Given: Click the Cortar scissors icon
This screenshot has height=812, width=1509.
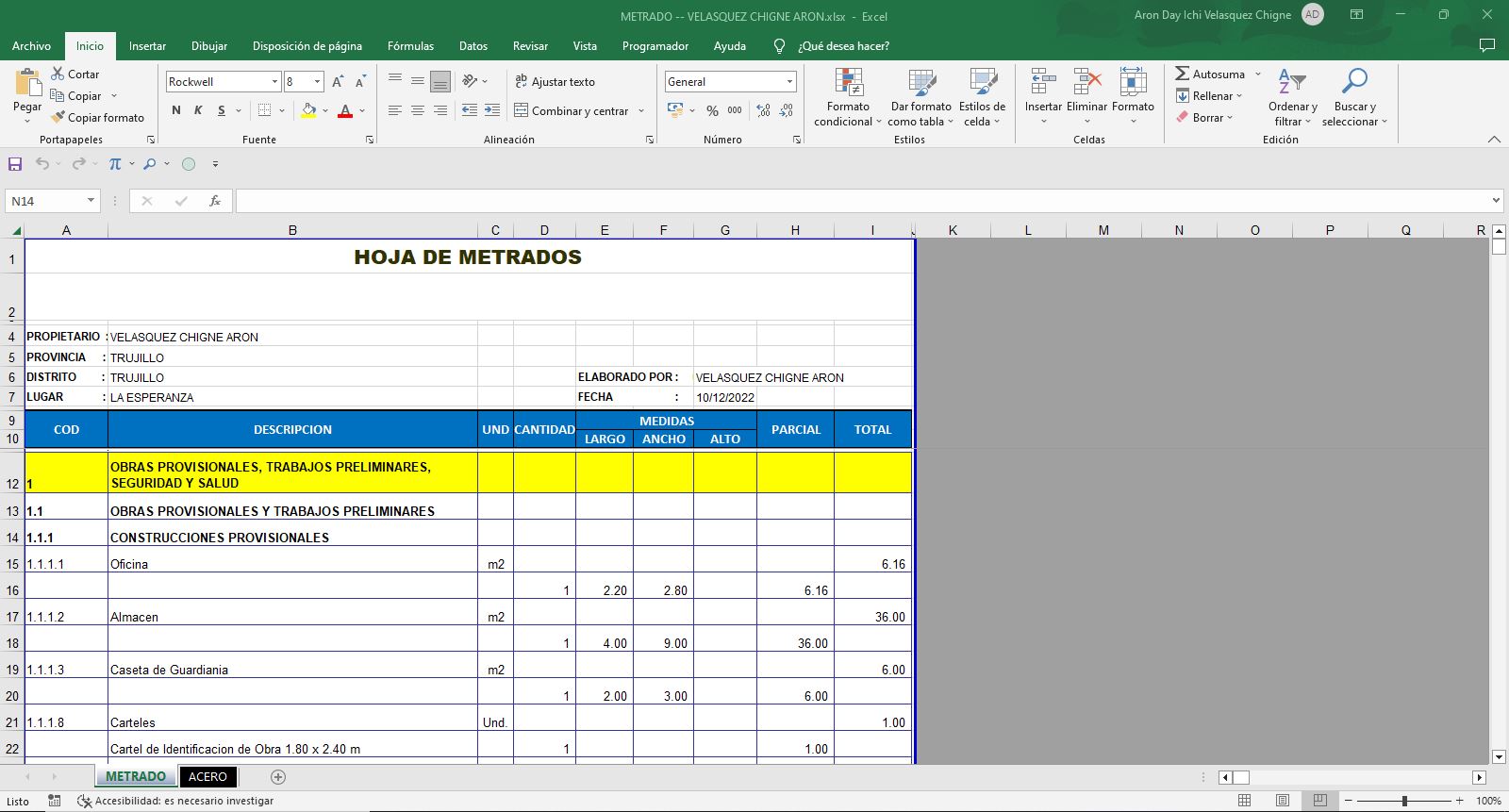Looking at the screenshot, I should pyautogui.click(x=58, y=74).
